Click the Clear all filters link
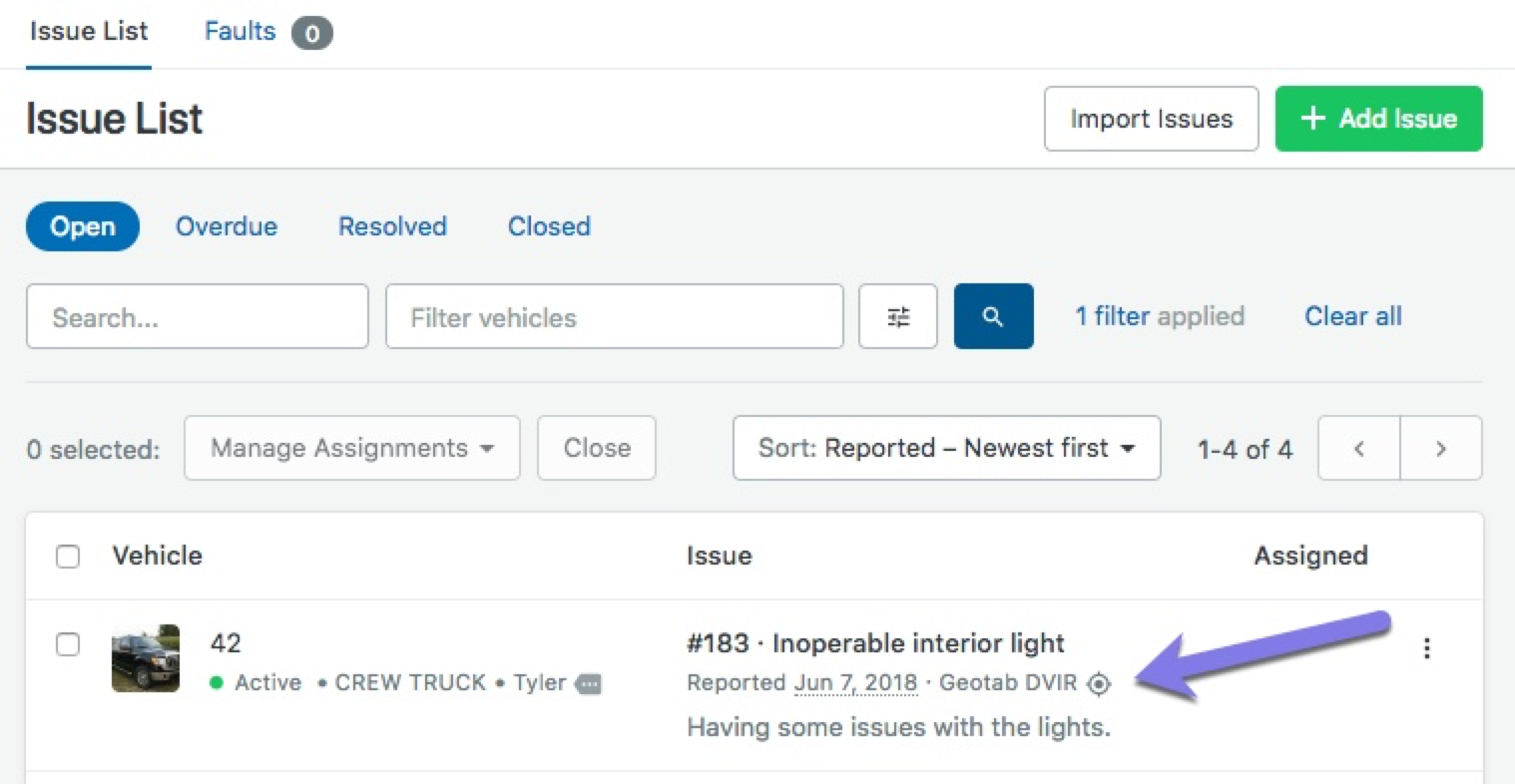The width and height of the screenshot is (1515, 784). pyautogui.click(x=1352, y=316)
